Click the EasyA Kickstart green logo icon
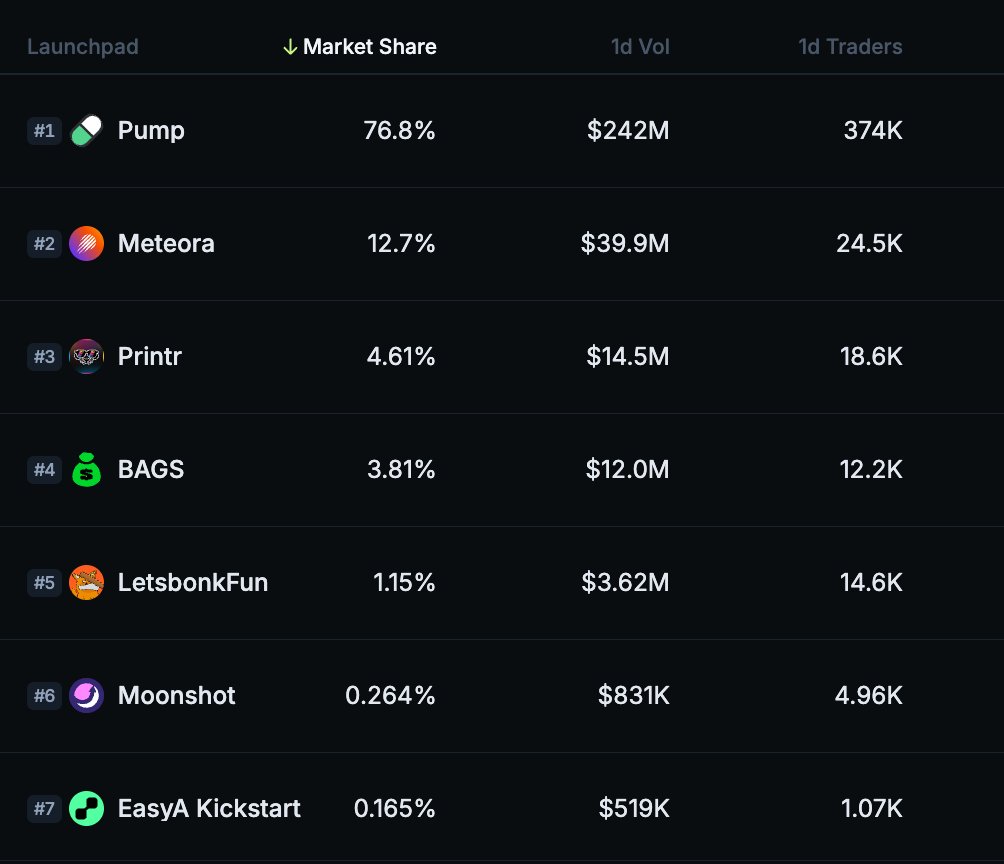Viewport: 1004px width, 864px height. [87, 809]
